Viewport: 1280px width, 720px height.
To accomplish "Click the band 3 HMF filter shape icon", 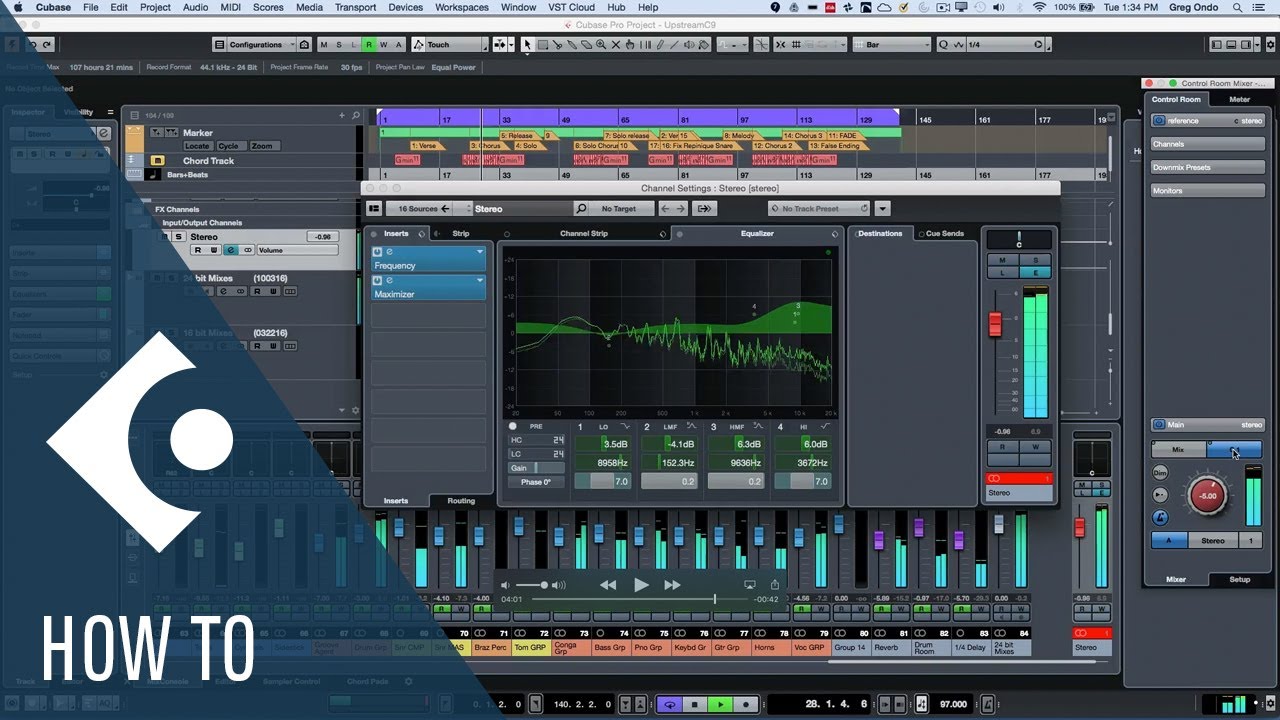I will click(757, 427).
